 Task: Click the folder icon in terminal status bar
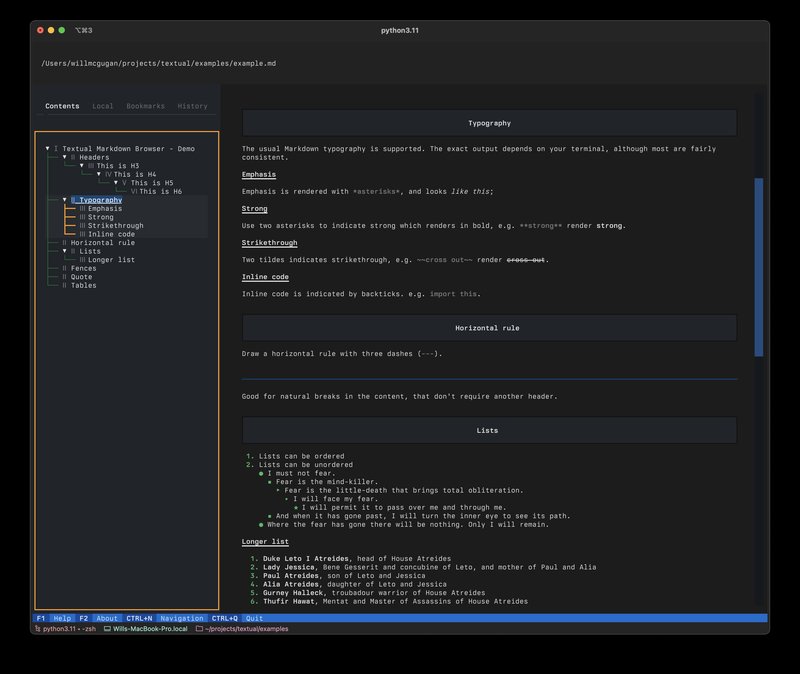pos(200,629)
